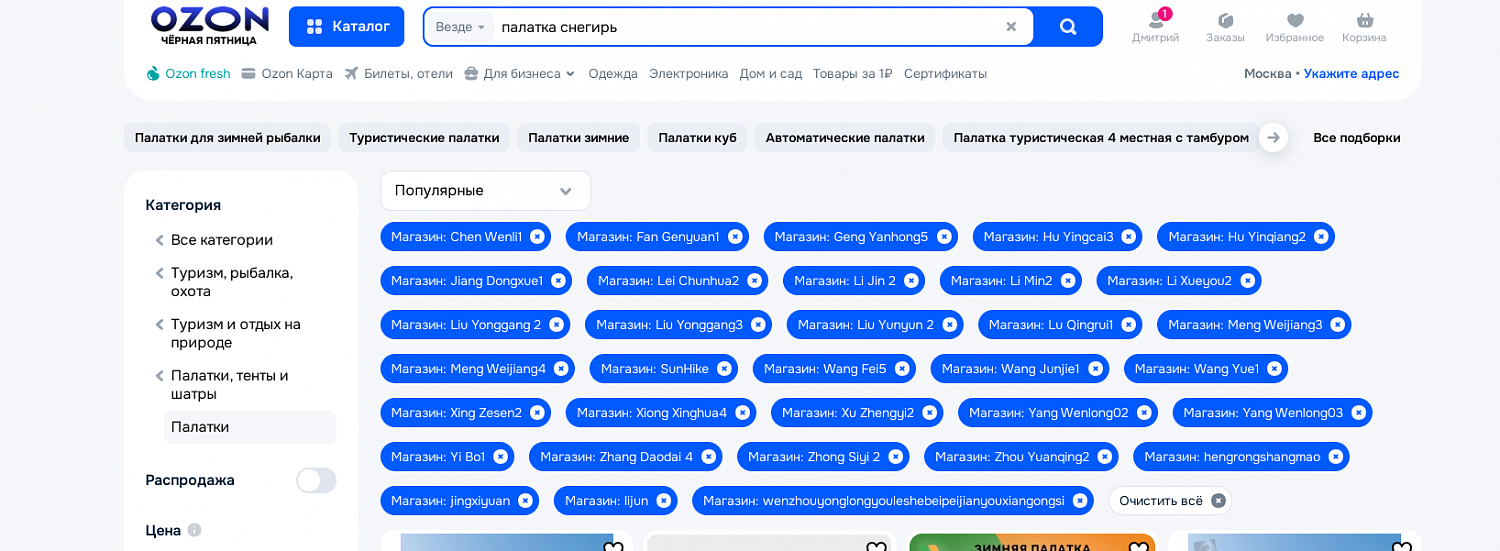Remove the Магазин: Wang Fei5 filter
Viewport: 1500px width, 551px height.
pyautogui.click(x=902, y=369)
